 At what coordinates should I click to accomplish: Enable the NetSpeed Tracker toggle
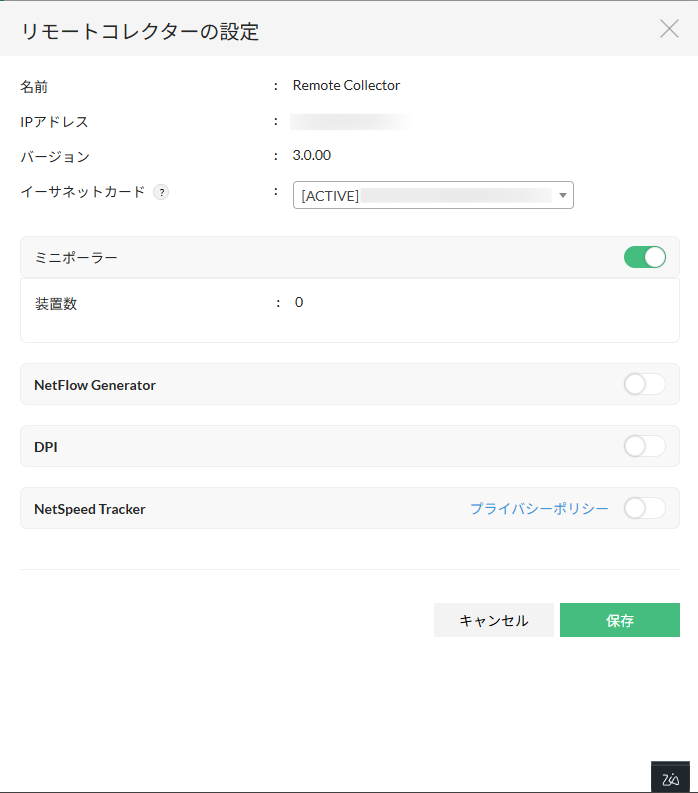[644, 508]
